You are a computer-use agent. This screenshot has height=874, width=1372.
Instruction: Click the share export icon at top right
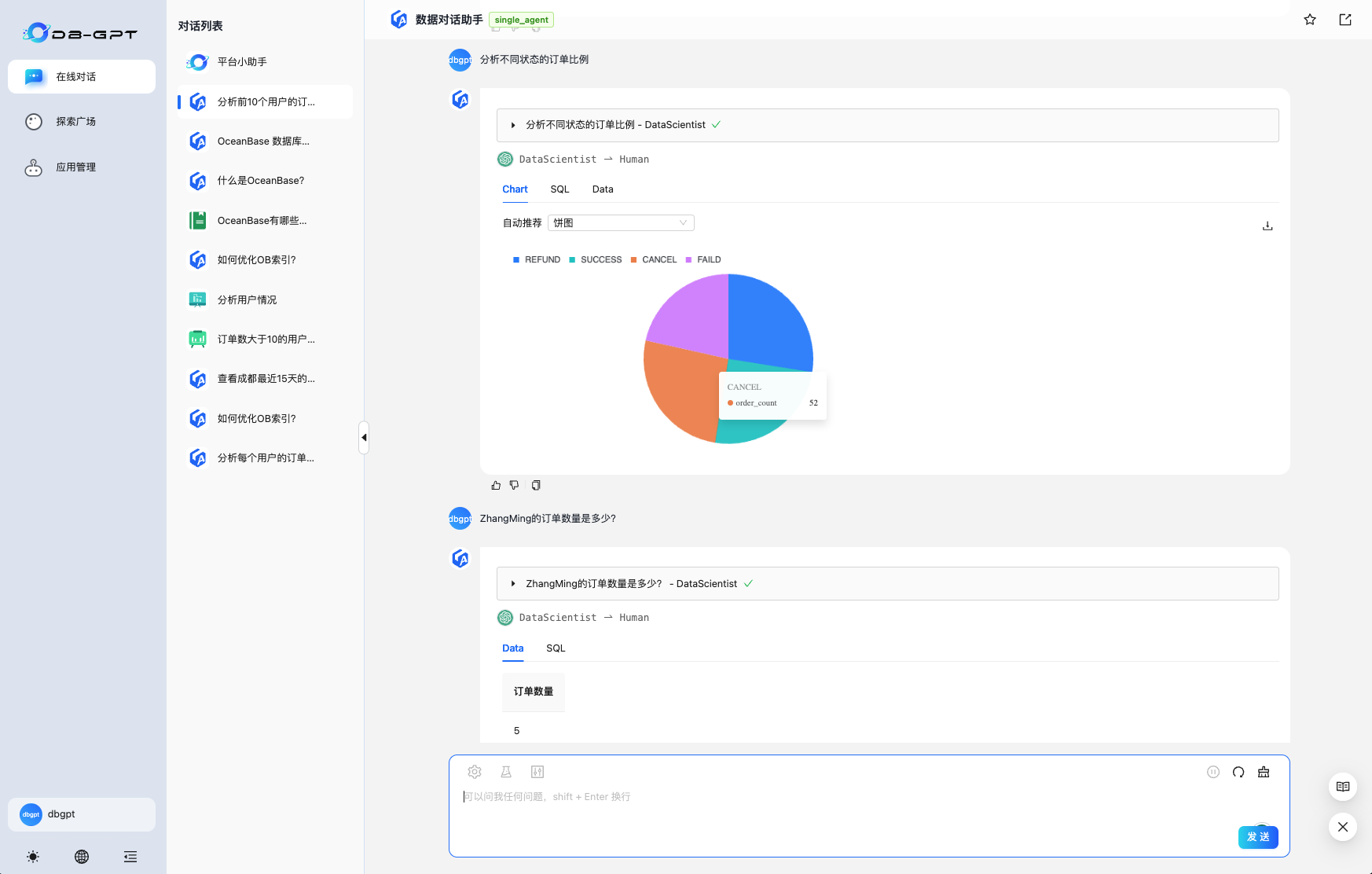1345,20
